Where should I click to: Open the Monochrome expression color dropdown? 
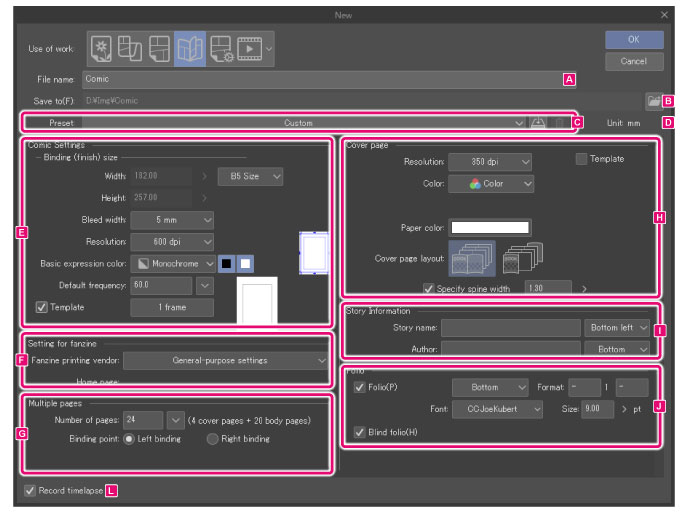click(x=173, y=264)
